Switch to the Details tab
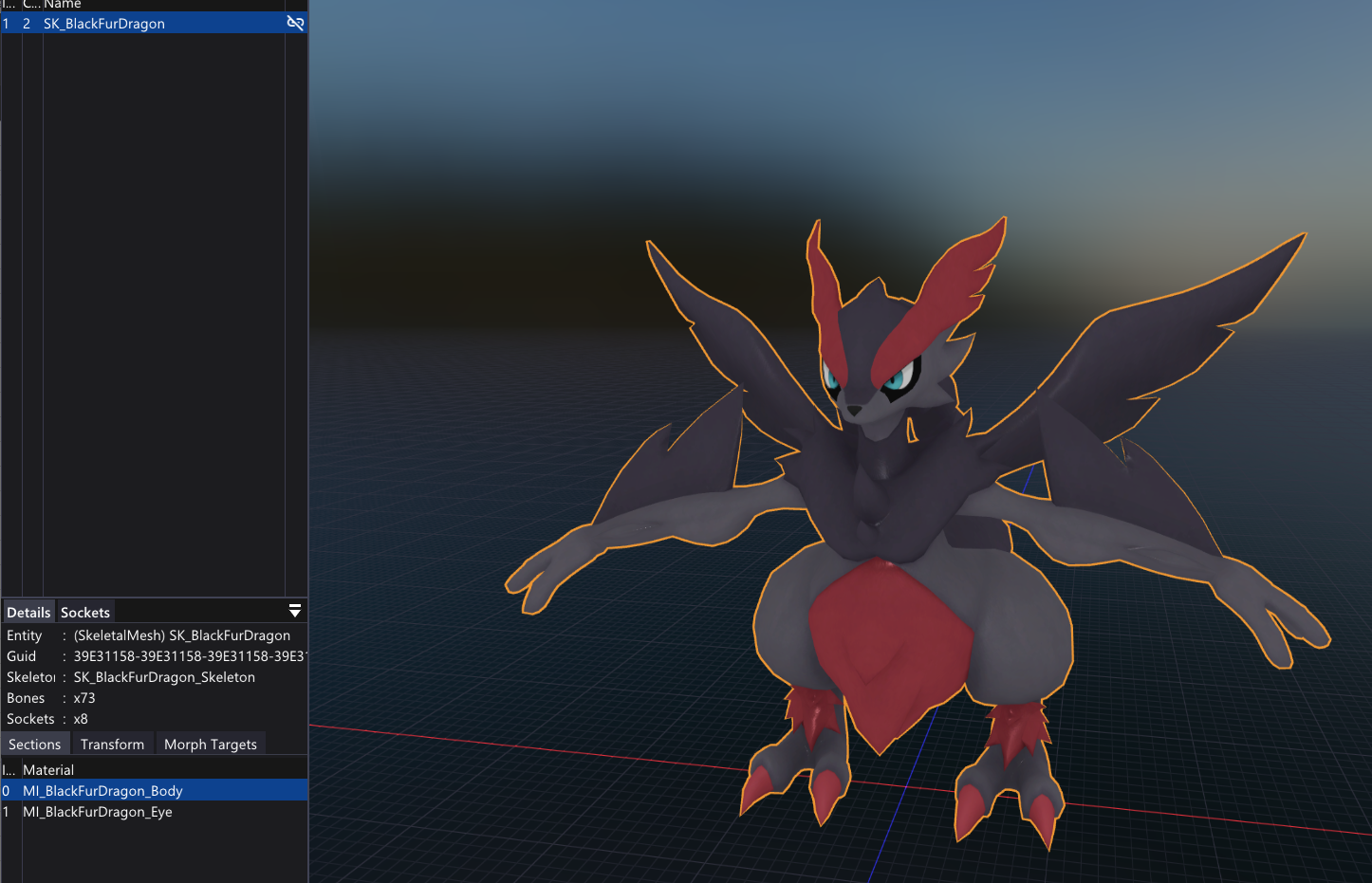1372x883 pixels. pyautogui.click(x=28, y=612)
